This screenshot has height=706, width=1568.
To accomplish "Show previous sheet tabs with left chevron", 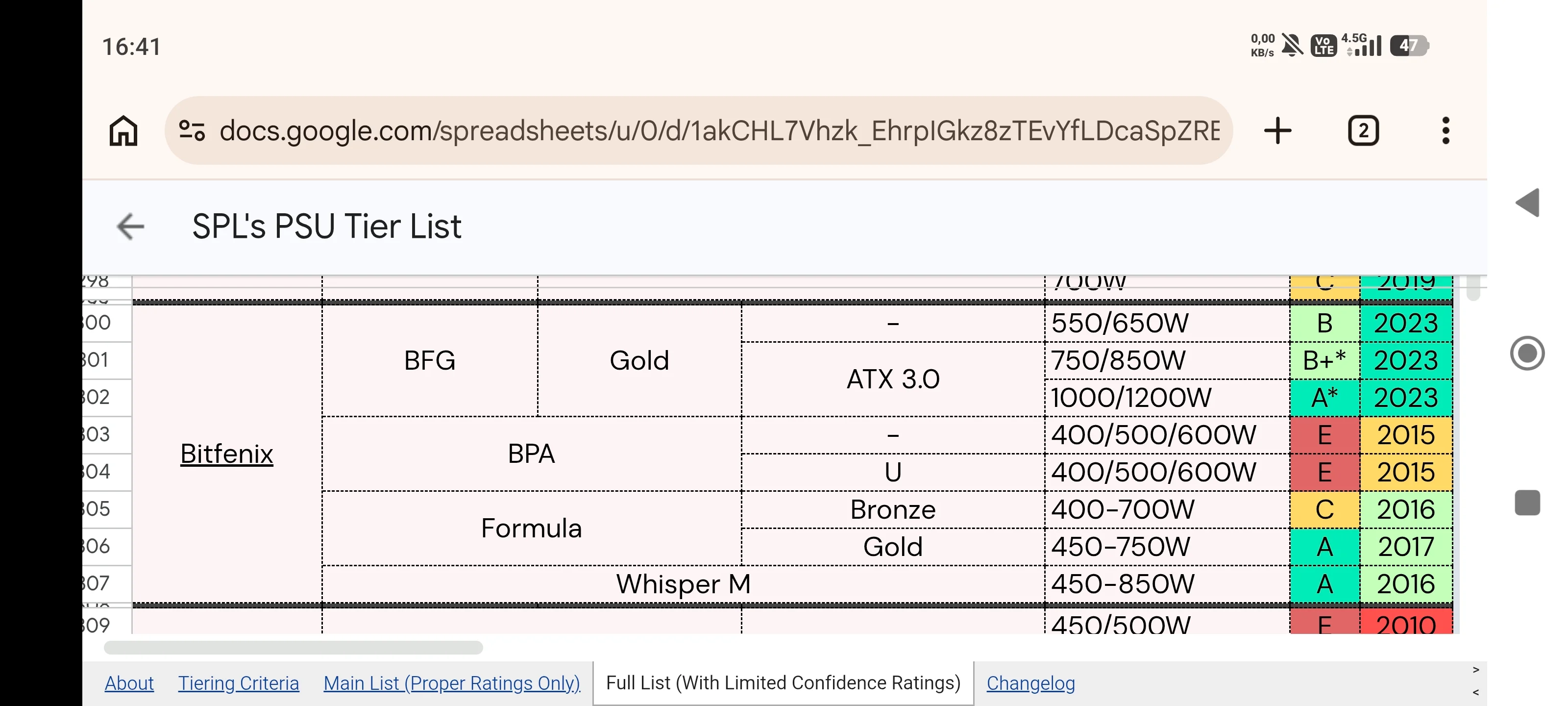I will click(1476, 692).
